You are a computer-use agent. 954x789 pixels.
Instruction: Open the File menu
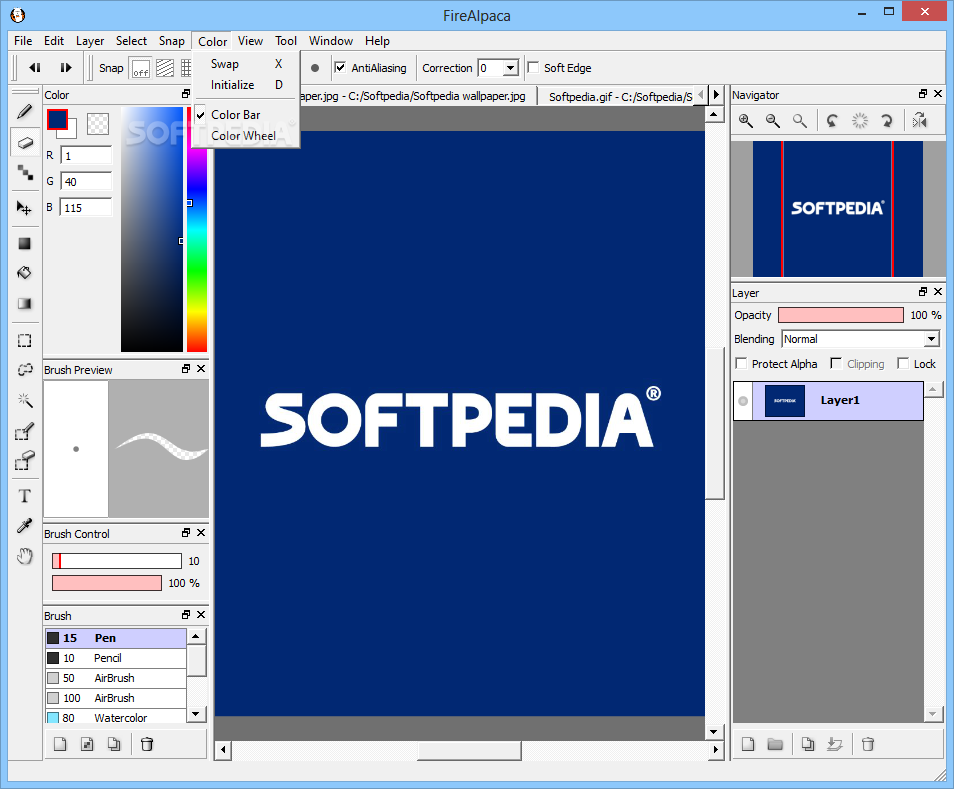[23, 41]
